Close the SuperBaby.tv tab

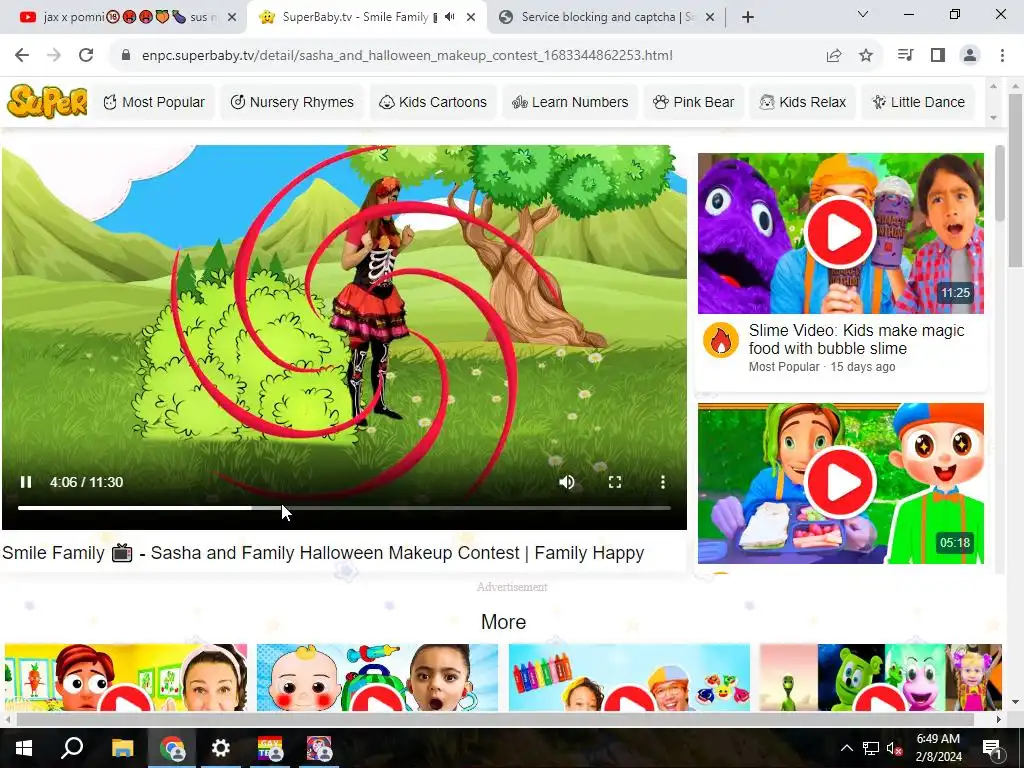(x=471, y=18)
